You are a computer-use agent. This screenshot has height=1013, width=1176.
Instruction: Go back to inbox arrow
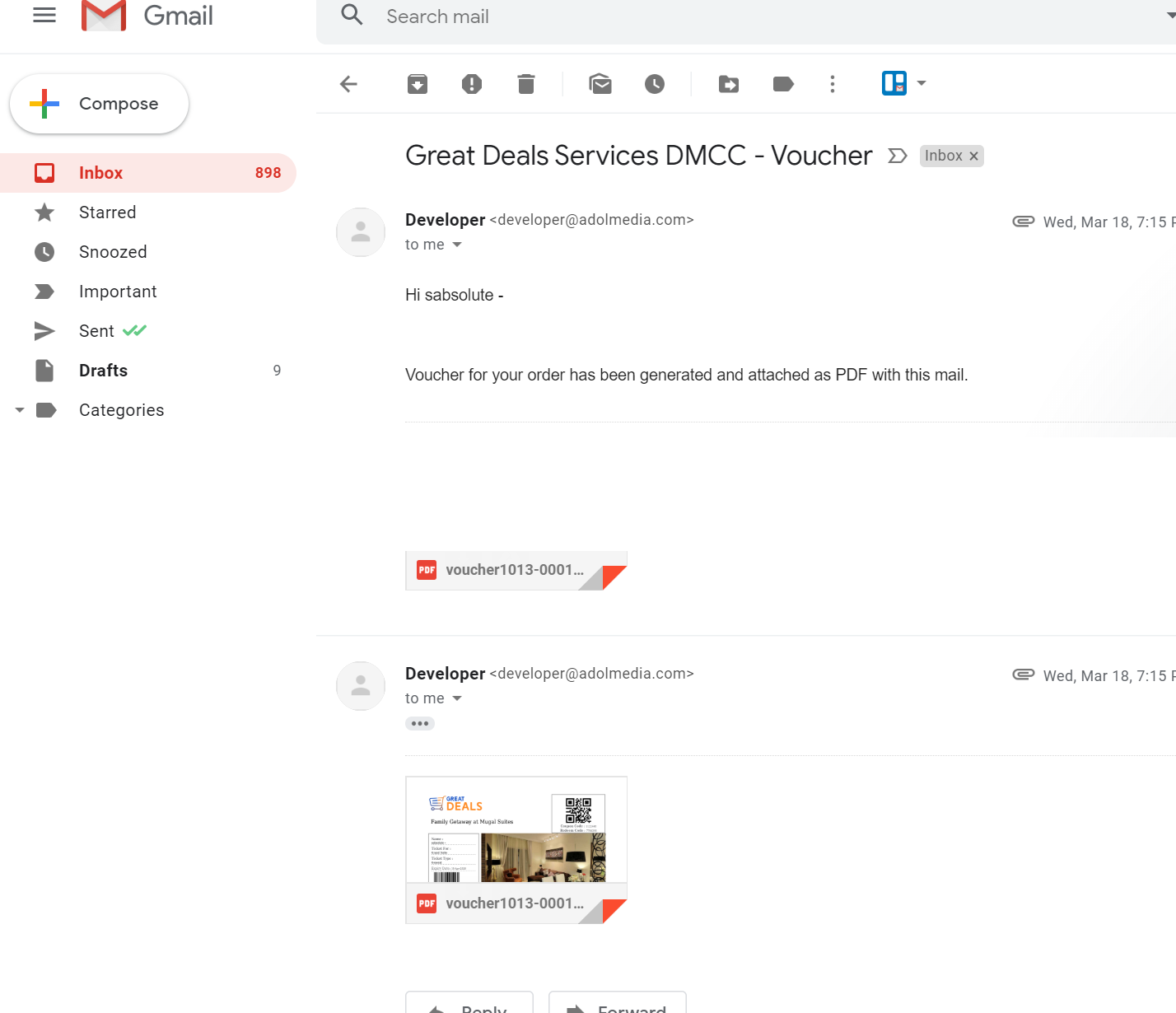(x=348, y=84)
